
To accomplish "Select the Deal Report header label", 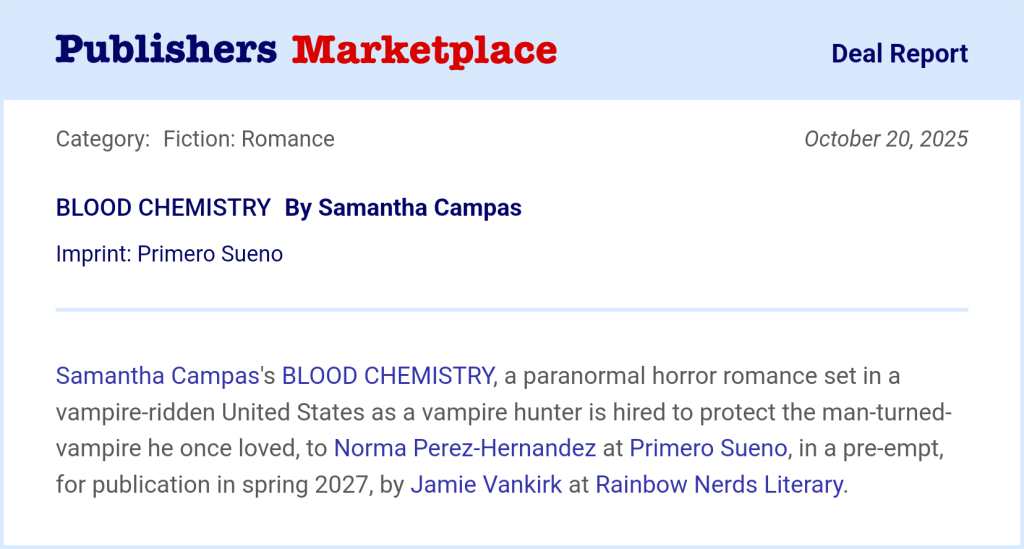I will (x=899, y=54).
